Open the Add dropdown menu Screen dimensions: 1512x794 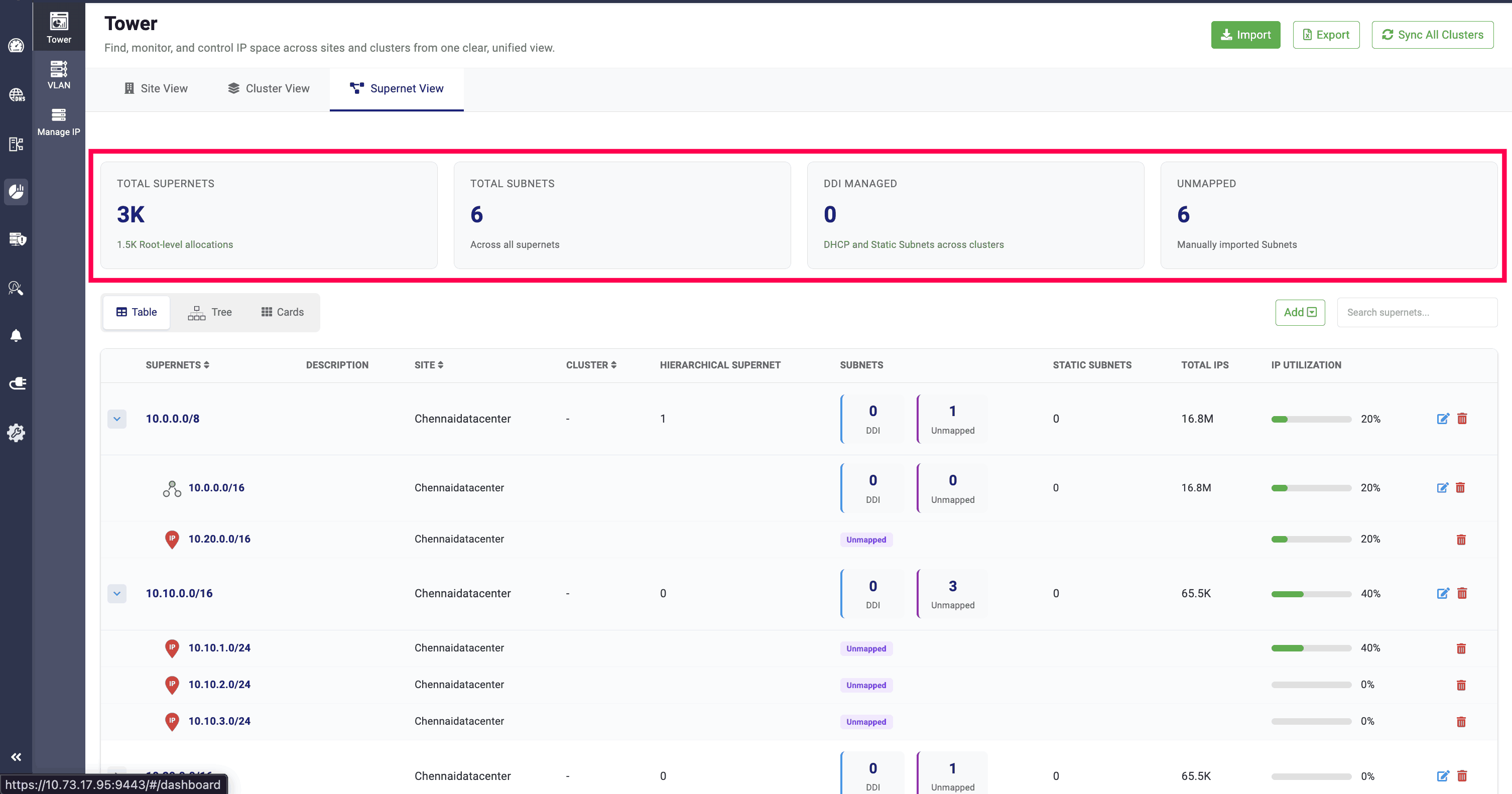point(1300,312)
